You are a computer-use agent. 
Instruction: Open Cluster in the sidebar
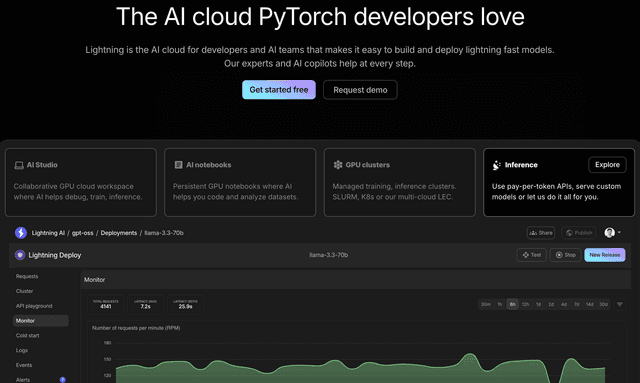[x=24, y=291]
